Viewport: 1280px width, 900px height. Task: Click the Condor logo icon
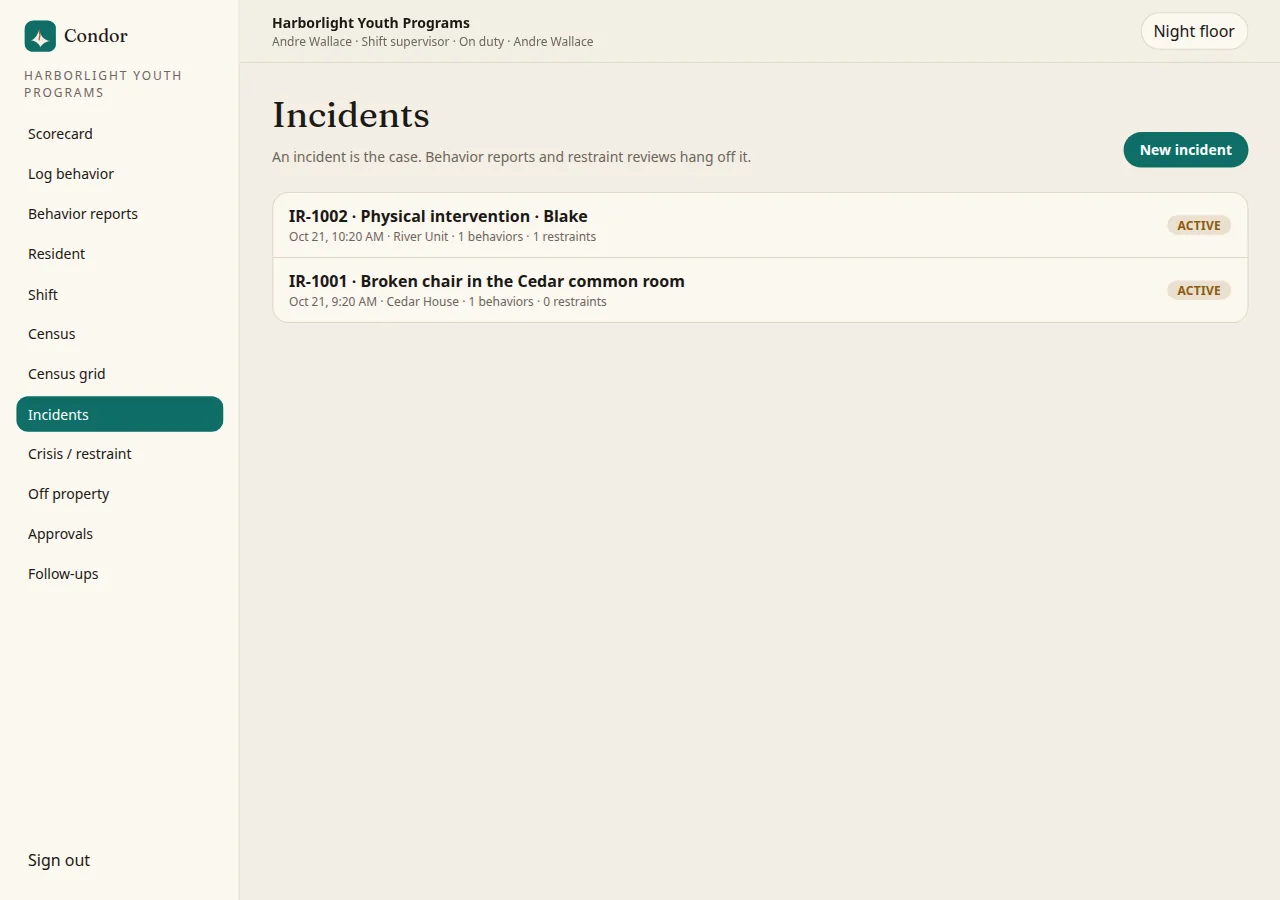click(x=40, y=36)
